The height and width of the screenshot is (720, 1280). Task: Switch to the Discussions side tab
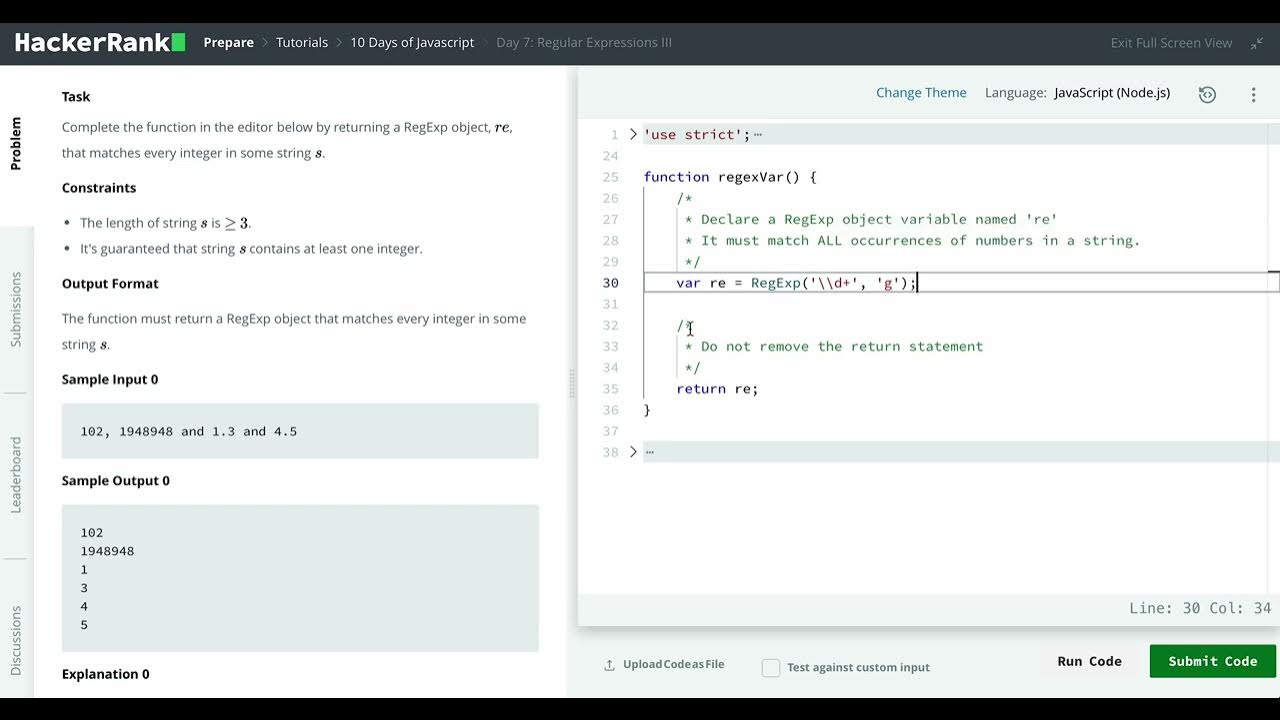(16, 639)
